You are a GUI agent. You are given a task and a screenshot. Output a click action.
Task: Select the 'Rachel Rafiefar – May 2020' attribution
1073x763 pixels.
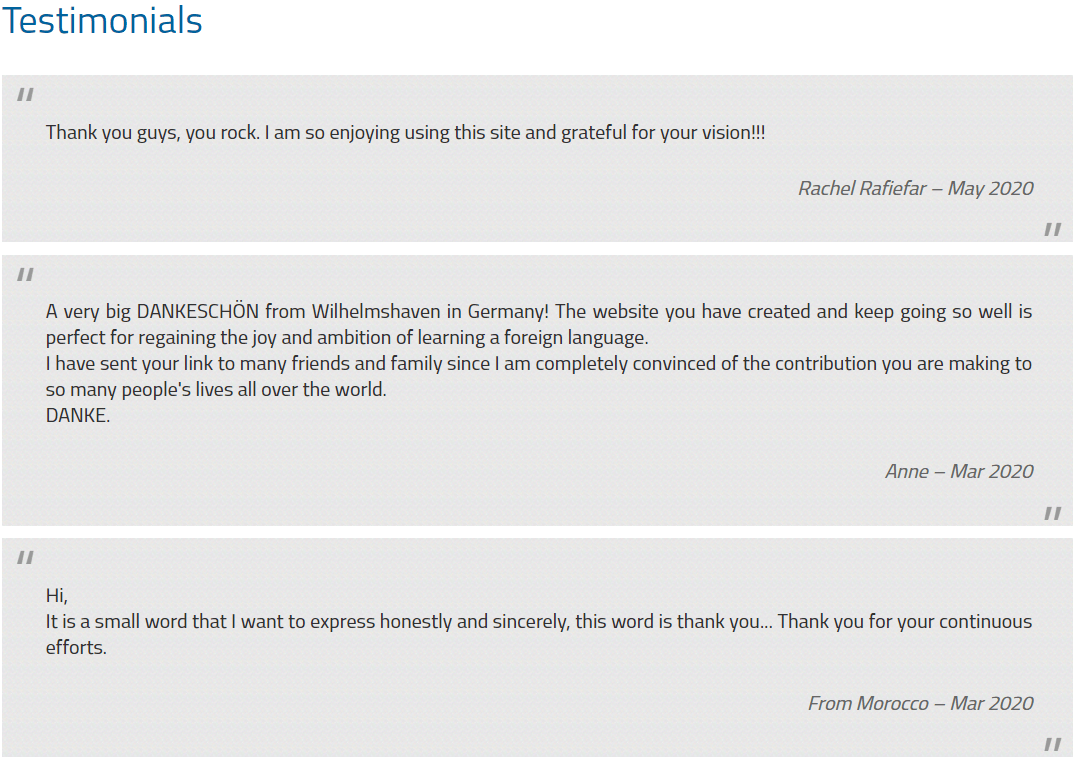[916, 188]
